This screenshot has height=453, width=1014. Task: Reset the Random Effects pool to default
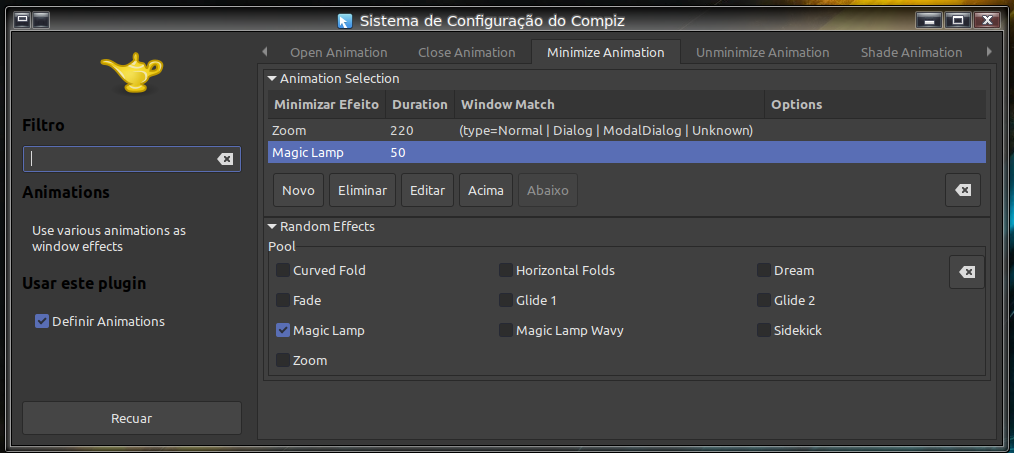click(x=967, y=272)
